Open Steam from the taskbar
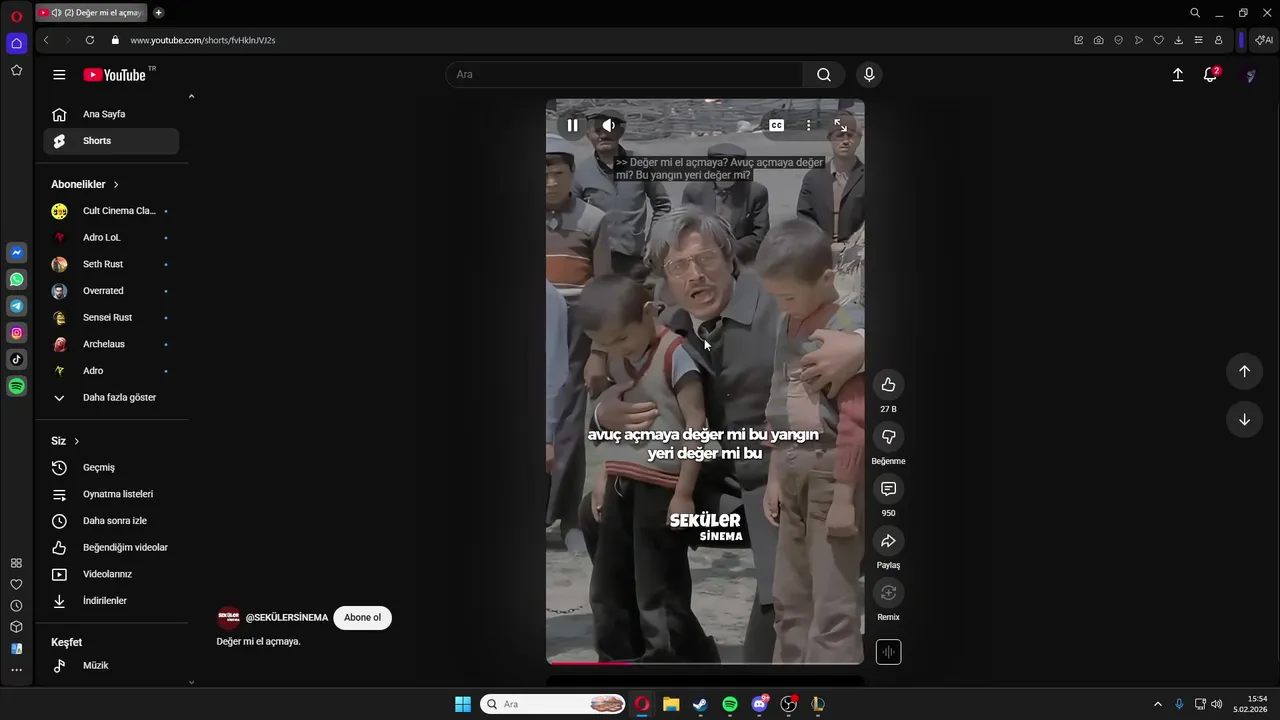The height and width of the screenshot is (720, 1280). coord(700,704)
